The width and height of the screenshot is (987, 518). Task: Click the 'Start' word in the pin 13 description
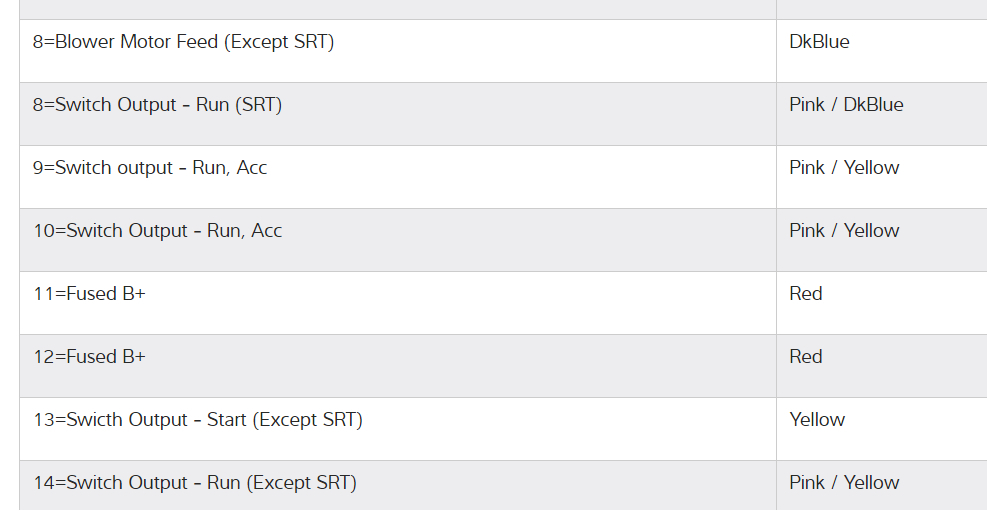227,420
